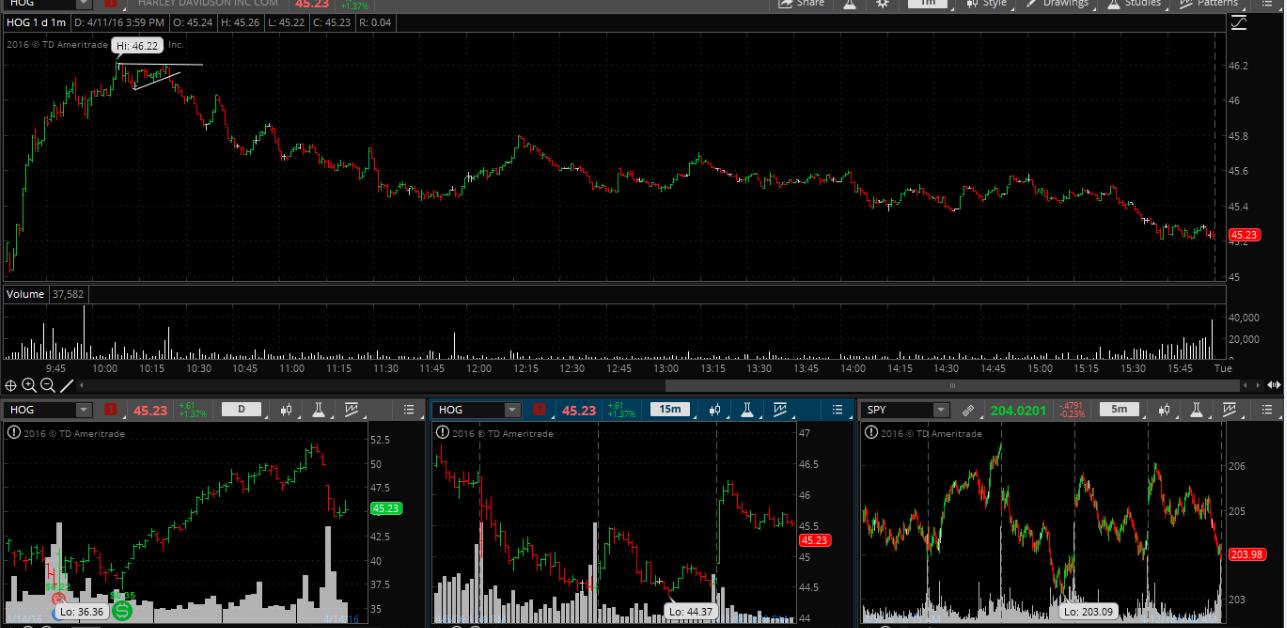The image size is (1287, 628).
Task: Click the red 45.23 price tag on main chart axis
Action: tap(1243, 235)
